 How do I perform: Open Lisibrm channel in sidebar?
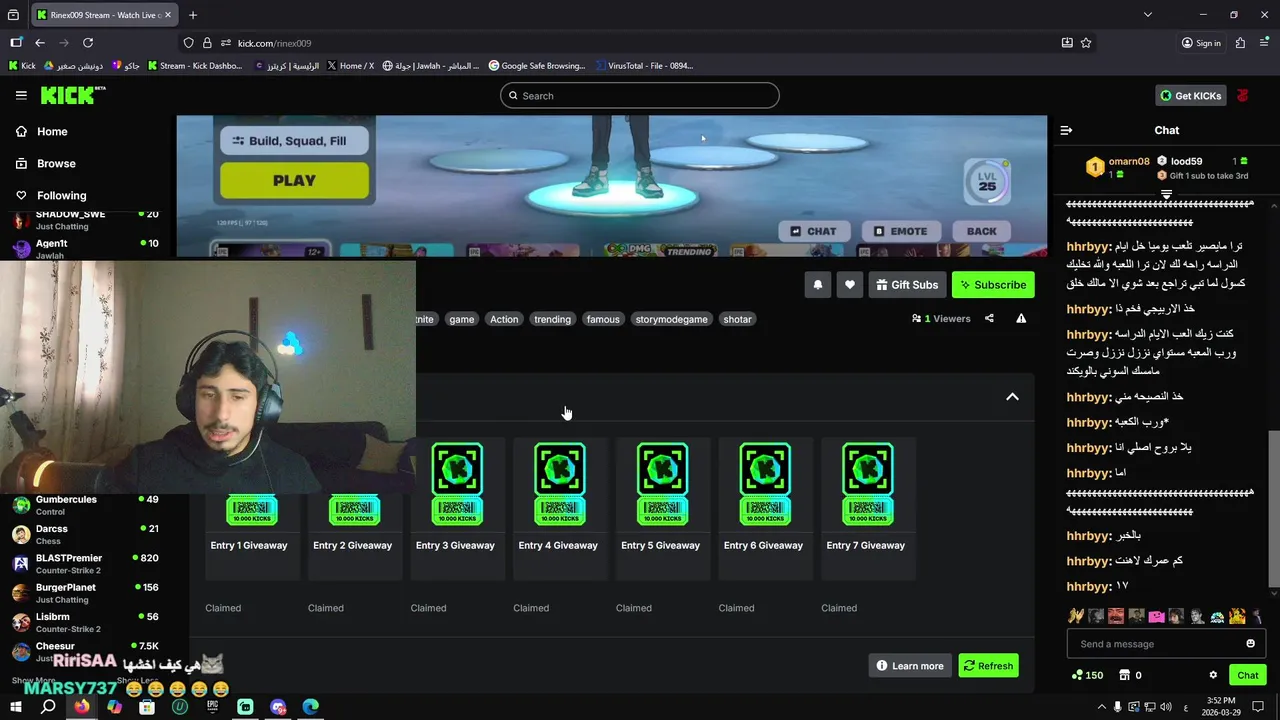click(86, 622)
